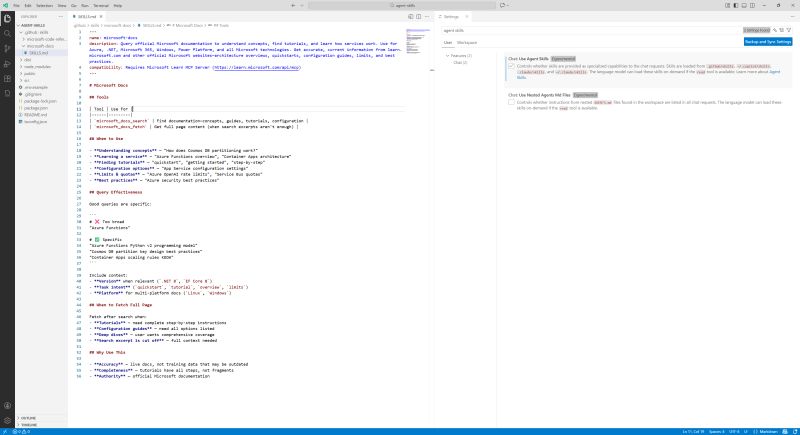The image size is (800, 435).
Task: Collapse the microsoft-docs folder
Action: 22,45
